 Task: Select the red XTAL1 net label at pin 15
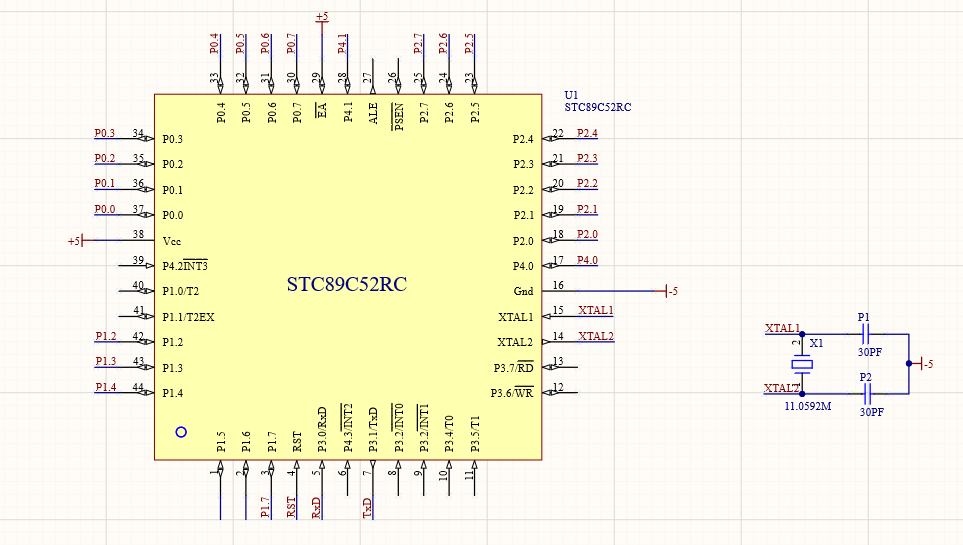point(596,310)
